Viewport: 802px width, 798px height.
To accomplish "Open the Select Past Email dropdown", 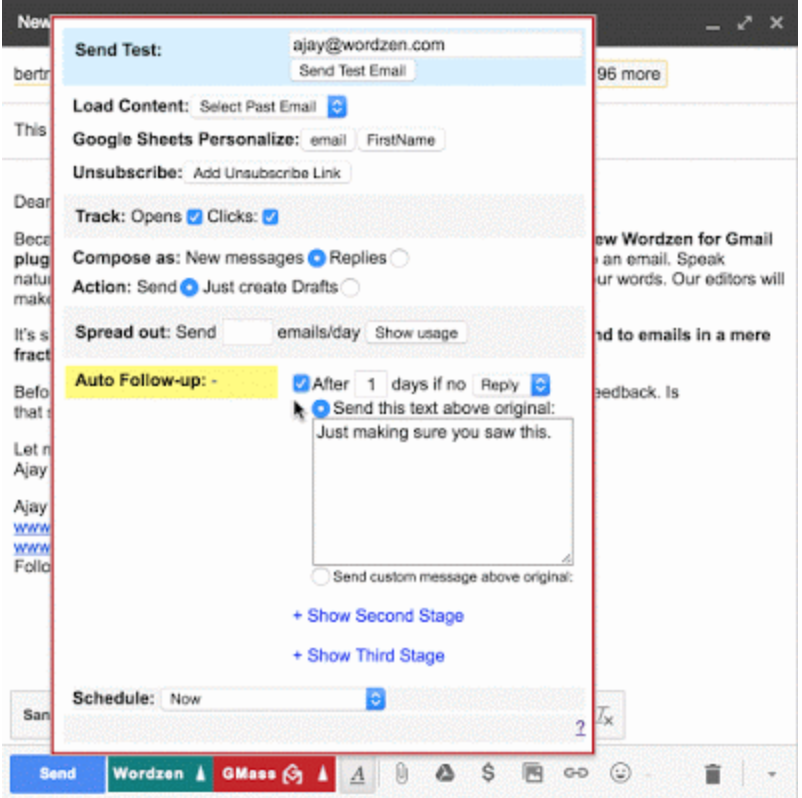I will click(x=270, y=106).
